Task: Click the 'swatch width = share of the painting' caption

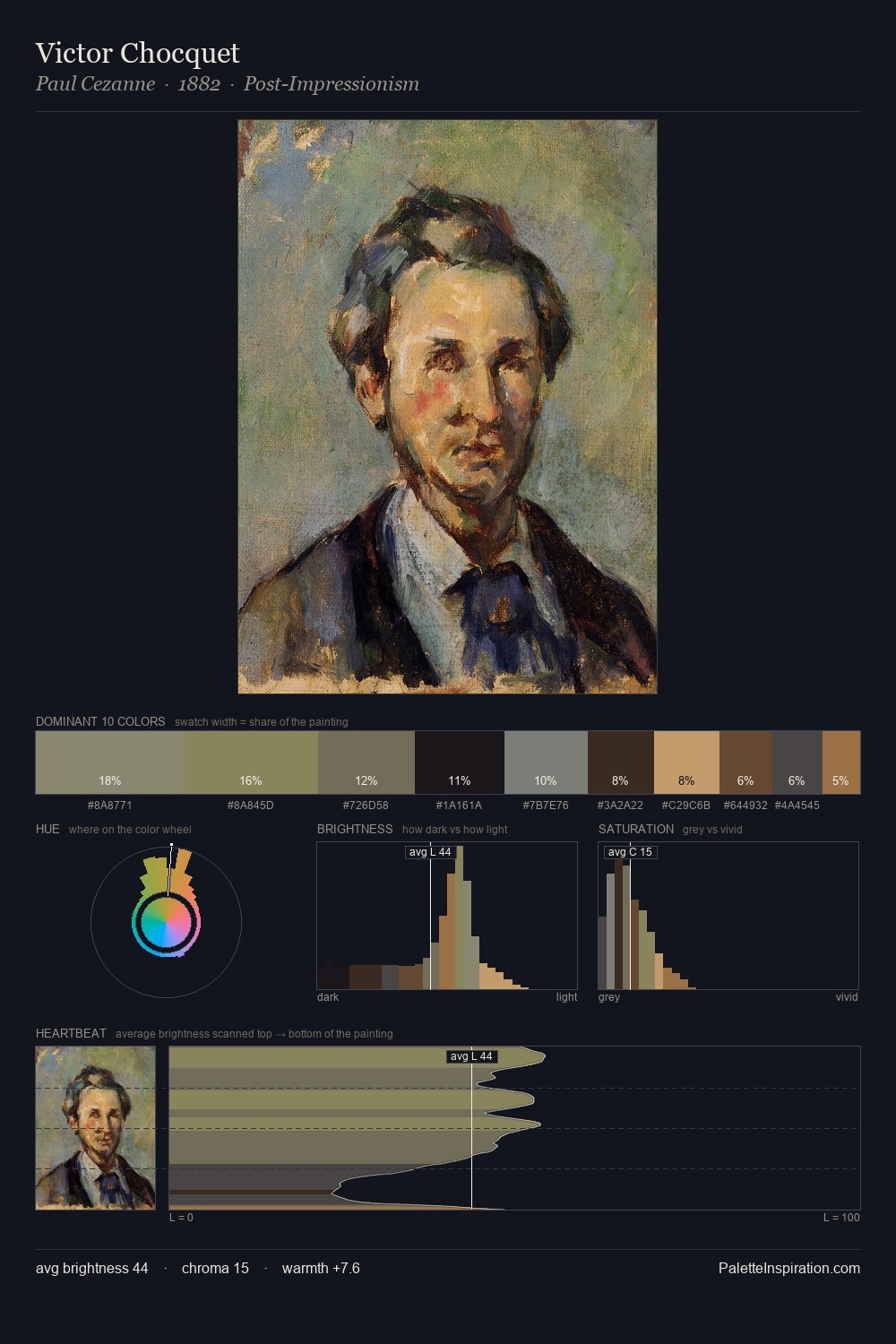Action: pos(262,721)
